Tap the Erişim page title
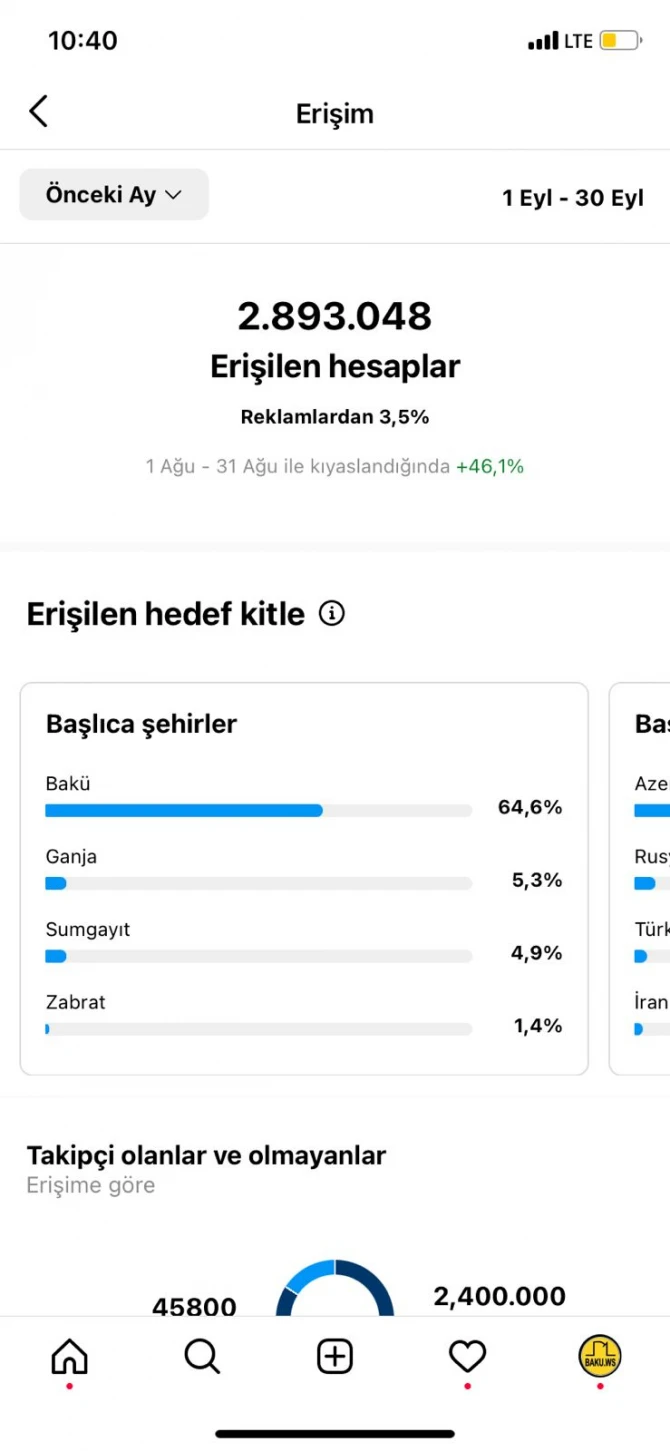Image resolution: width=670 pixels, height=1451 pixels. pyautogui.click(x=335, y=113)
